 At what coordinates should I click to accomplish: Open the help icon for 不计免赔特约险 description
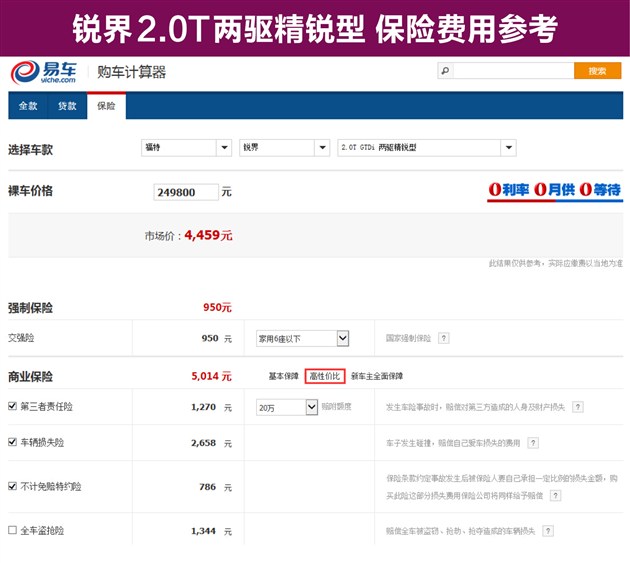[x=555, y=495]
